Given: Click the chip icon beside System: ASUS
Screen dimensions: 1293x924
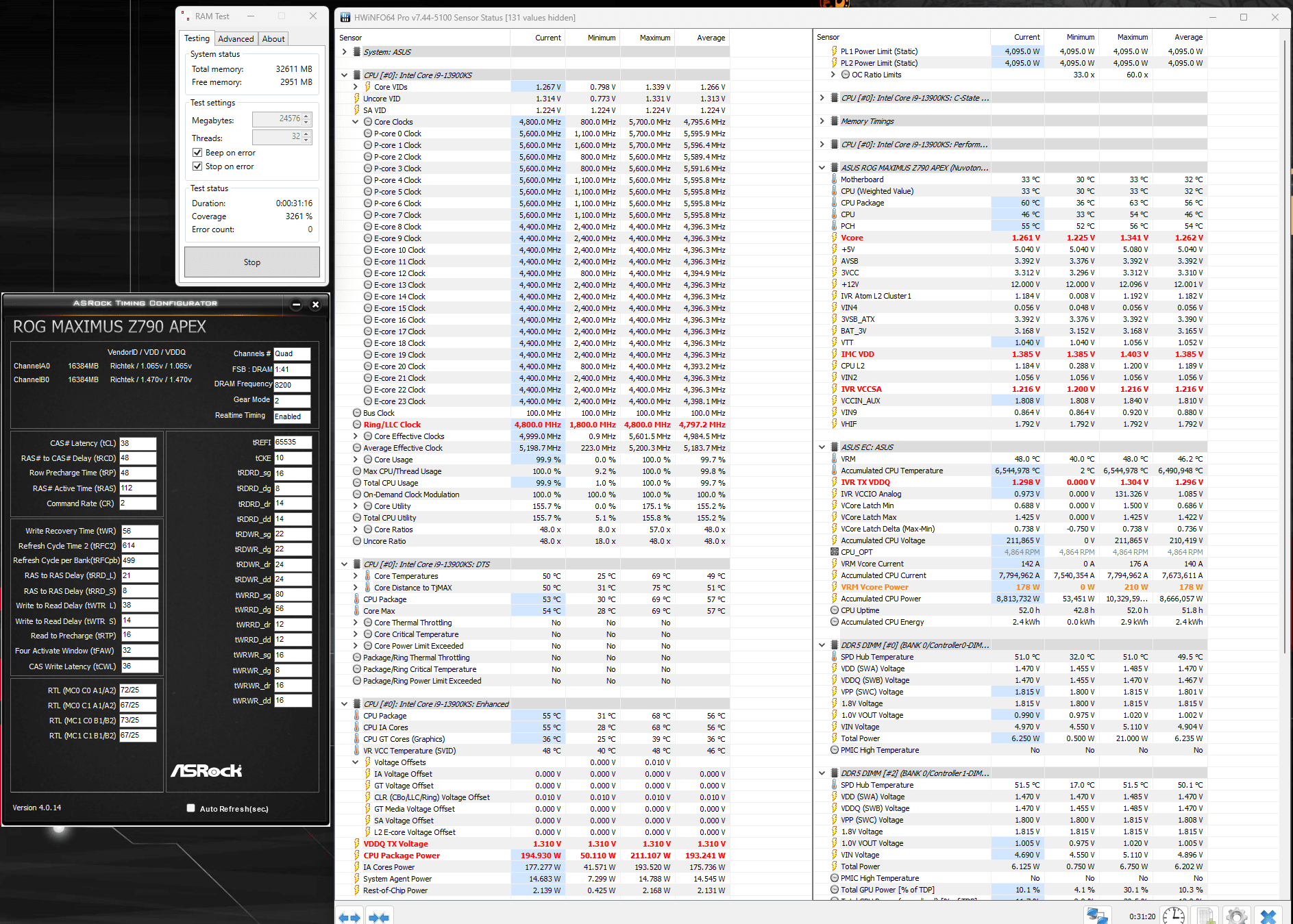Looking at the screenshot, I should click(x=357, y=52).
